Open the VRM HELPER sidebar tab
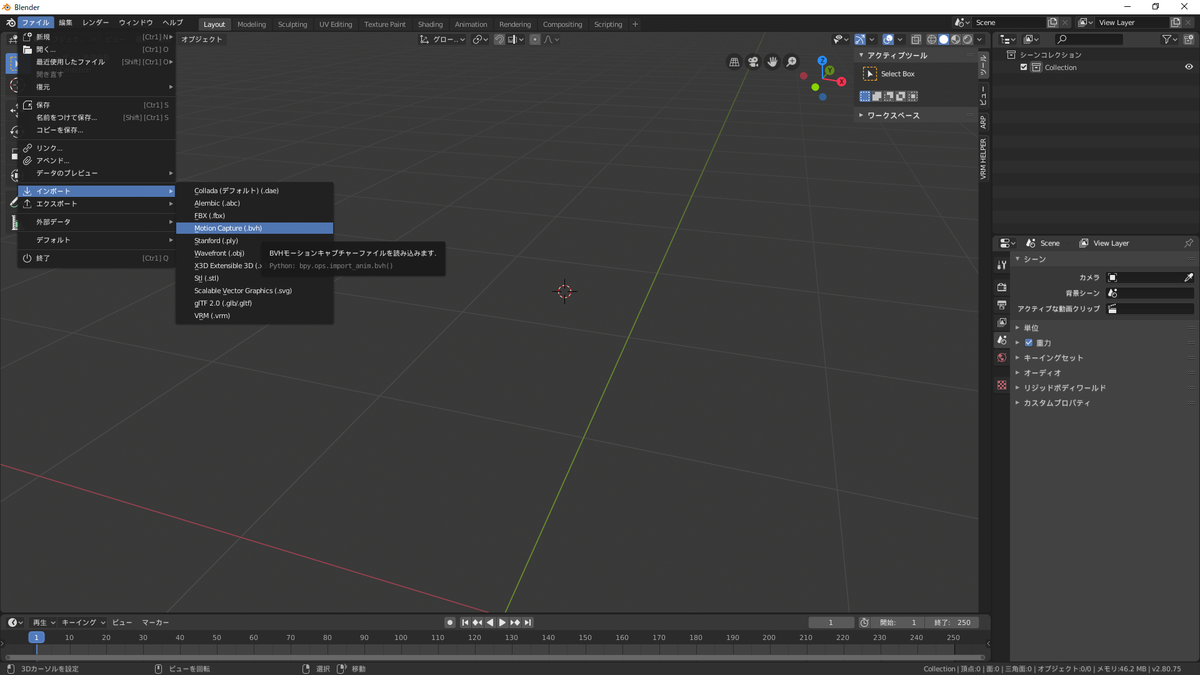Screen dimensions: 1200x675 coord(983,158)
